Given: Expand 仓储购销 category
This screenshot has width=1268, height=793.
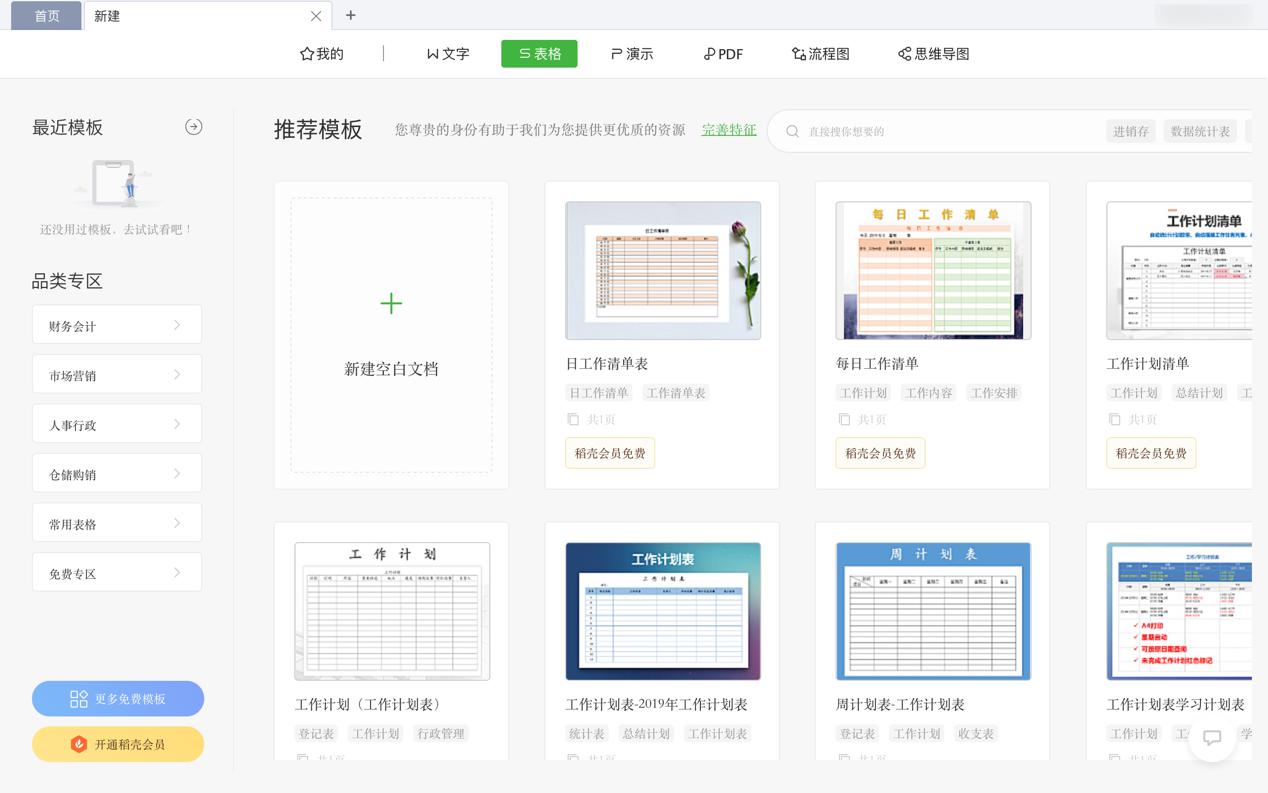Looking at the screenshot, I should 117,474.
